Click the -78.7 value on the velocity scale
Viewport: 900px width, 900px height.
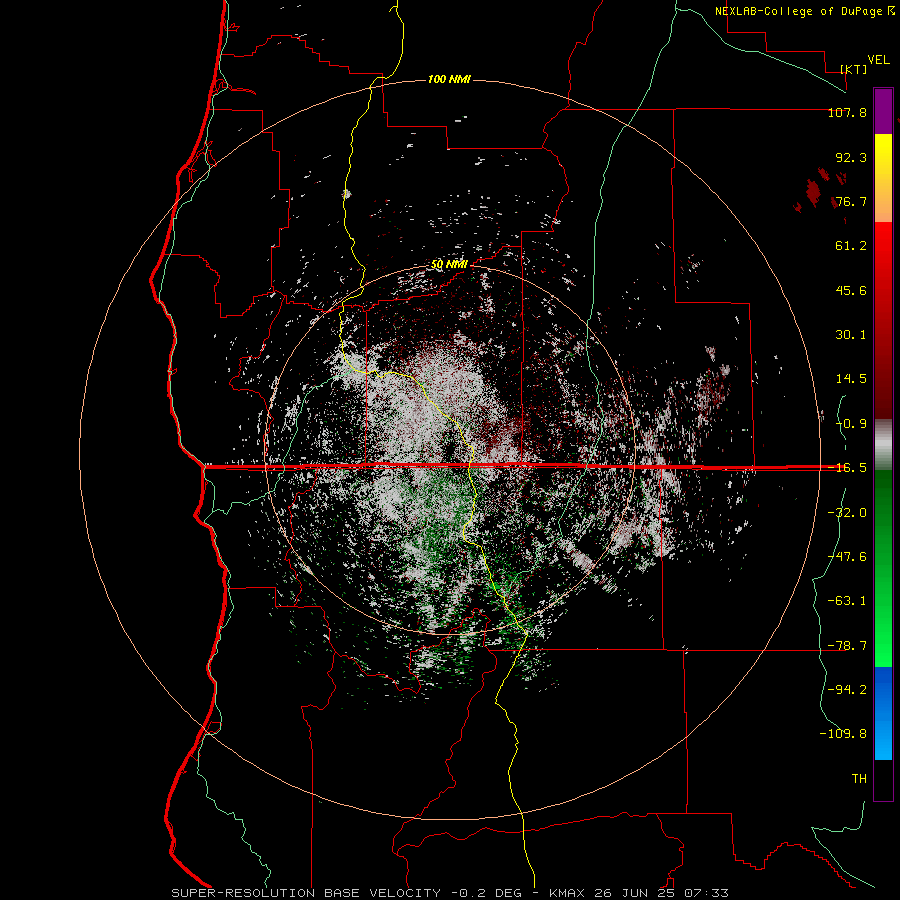847,646
